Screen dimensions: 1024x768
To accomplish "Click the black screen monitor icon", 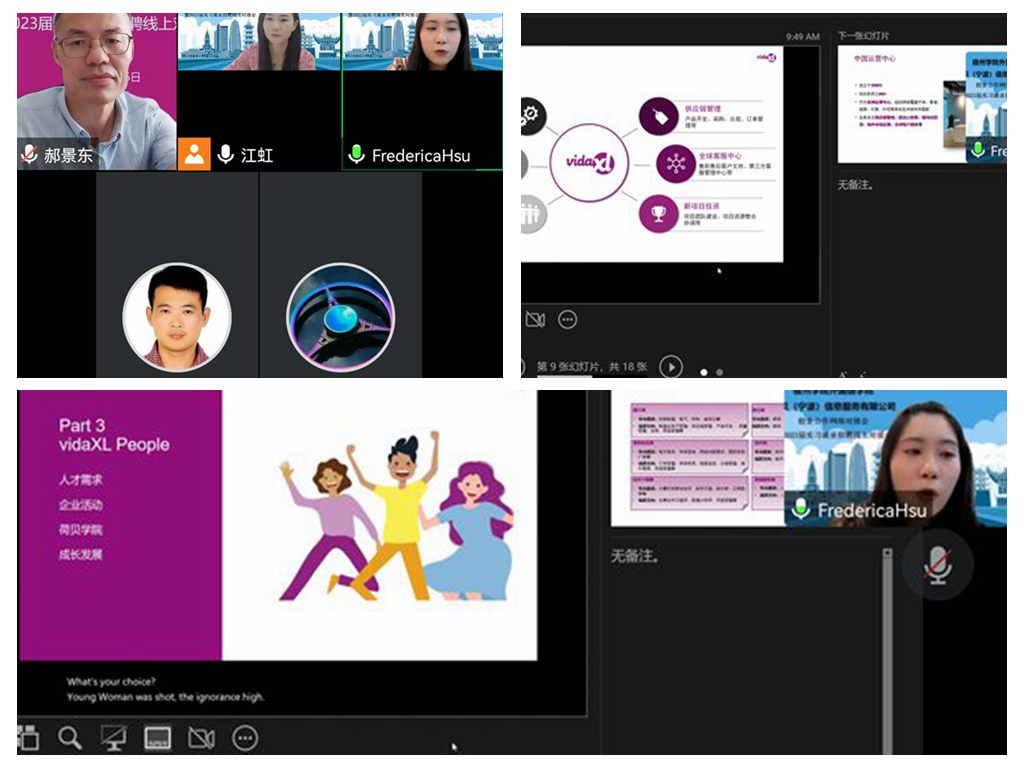I will [x=113, y=738].
